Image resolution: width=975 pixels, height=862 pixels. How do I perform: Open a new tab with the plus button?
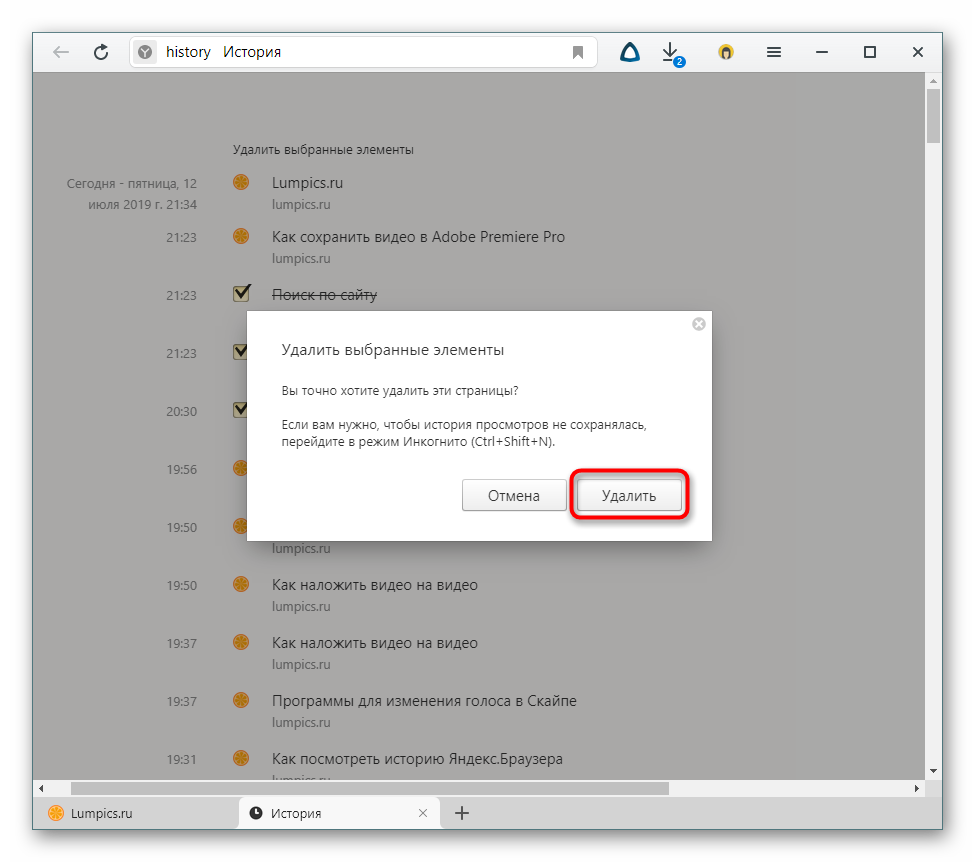462,813
